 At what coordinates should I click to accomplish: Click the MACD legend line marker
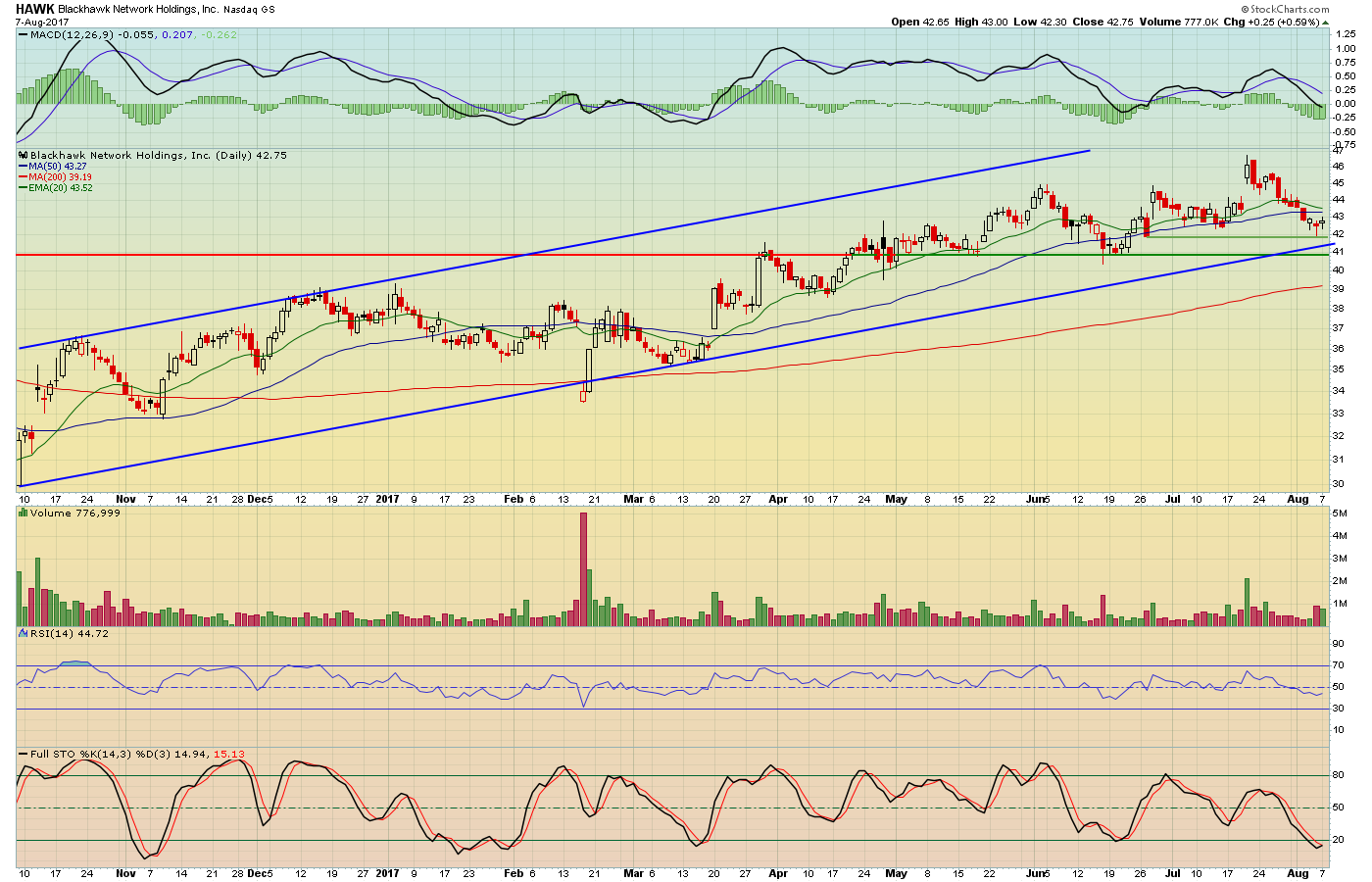[23, 35]
